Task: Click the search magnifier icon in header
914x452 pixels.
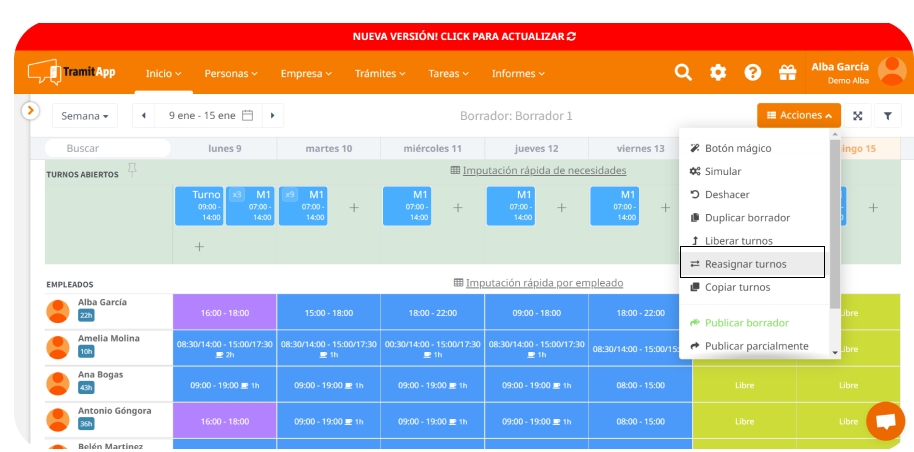Action: (683, 72)
